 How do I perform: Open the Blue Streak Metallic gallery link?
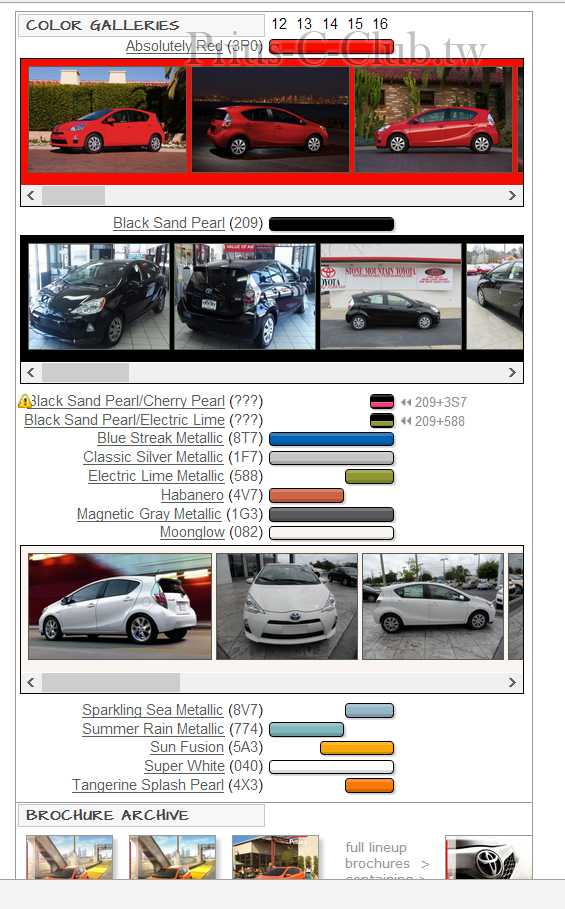(x=160, y=438)
